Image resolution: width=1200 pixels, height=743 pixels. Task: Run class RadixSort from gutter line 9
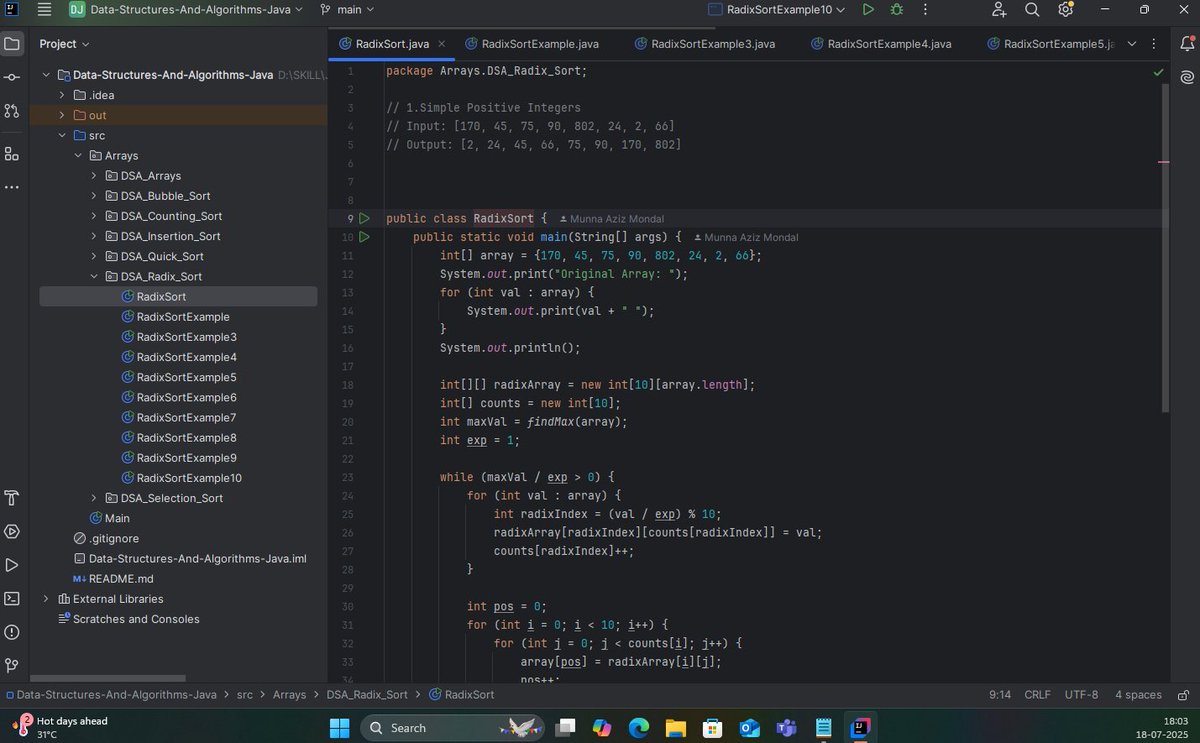click(x=364, y=218)
